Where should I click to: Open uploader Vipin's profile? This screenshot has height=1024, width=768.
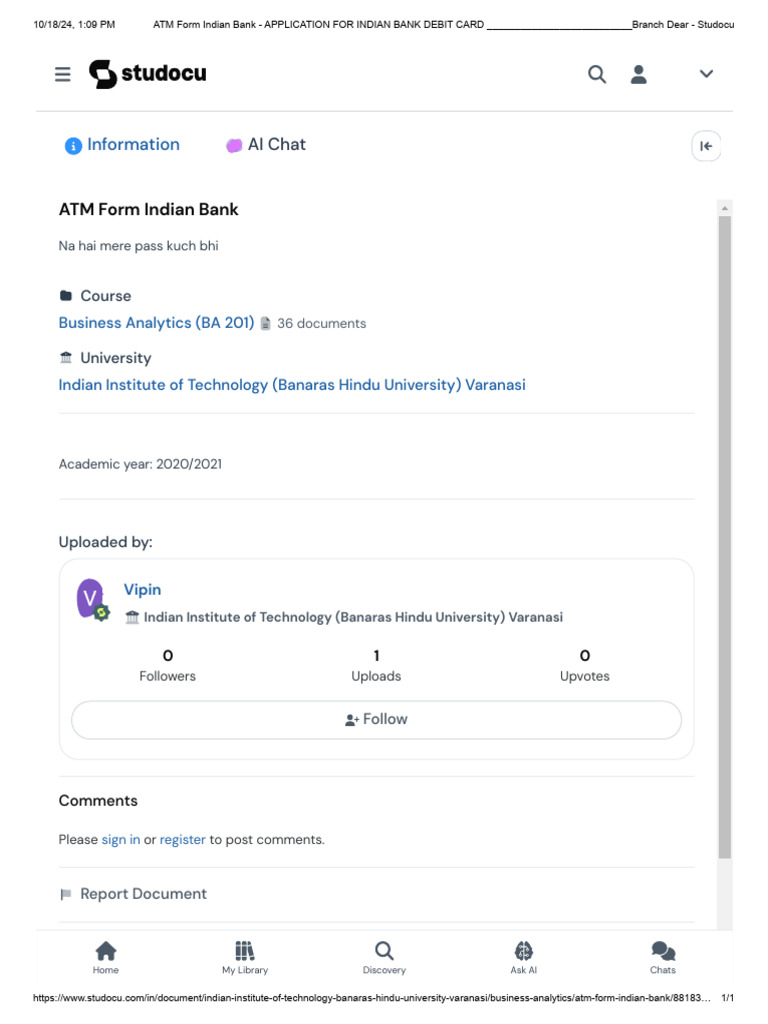click(142, 590)
